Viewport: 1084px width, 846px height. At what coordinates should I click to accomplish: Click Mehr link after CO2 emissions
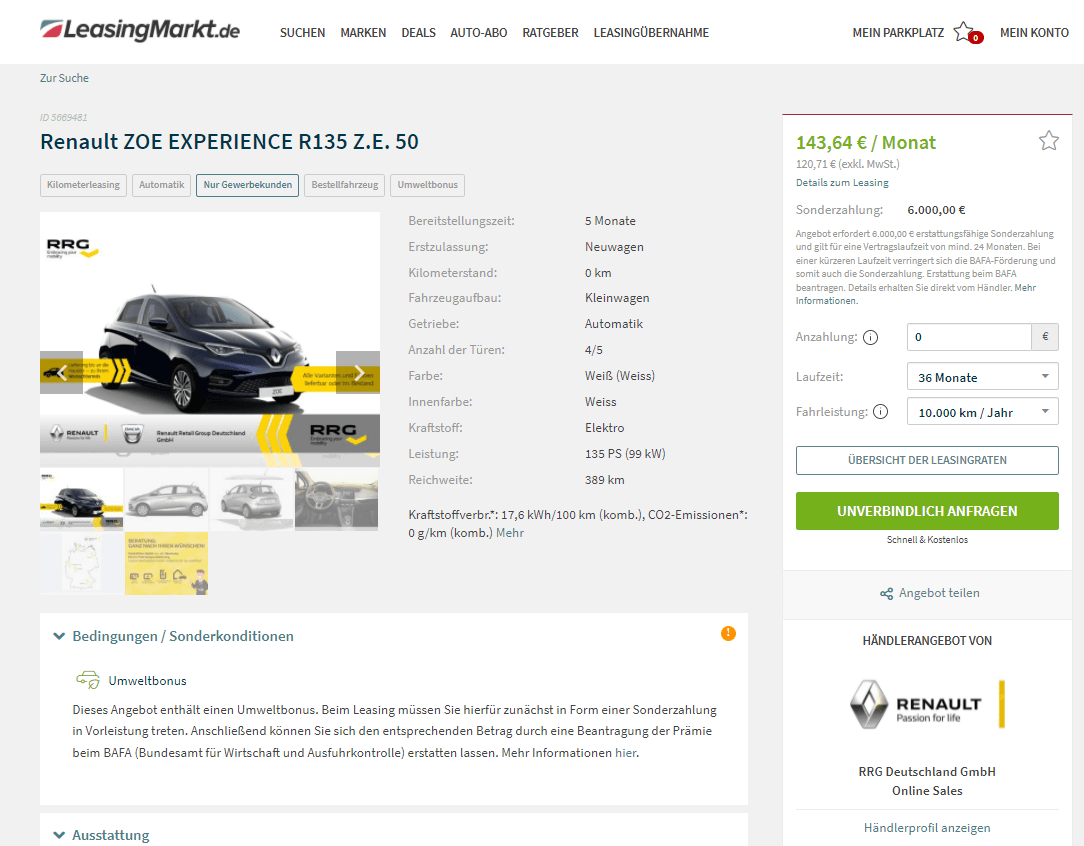click(510, 533)
